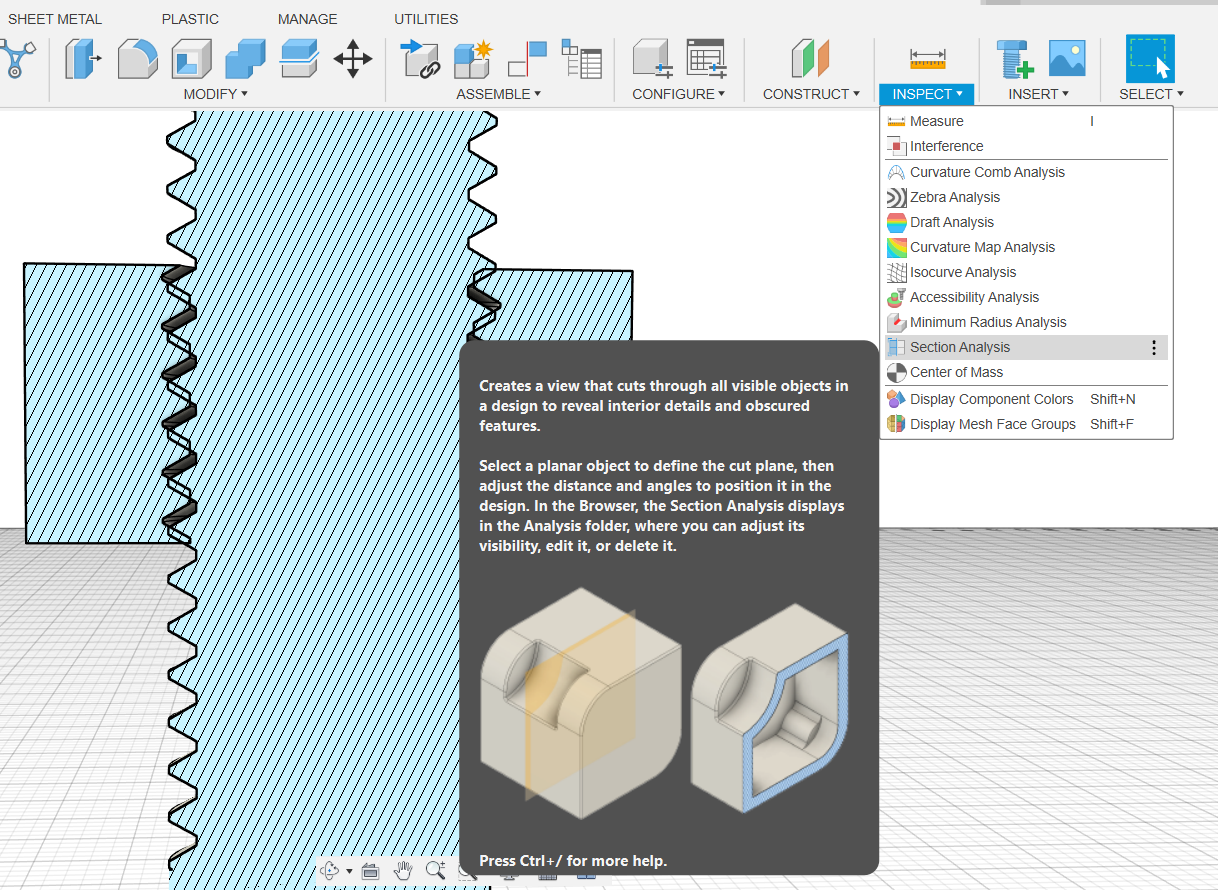
Task: Click the Insert image canvas icon
Action: tap(1067, 58)
